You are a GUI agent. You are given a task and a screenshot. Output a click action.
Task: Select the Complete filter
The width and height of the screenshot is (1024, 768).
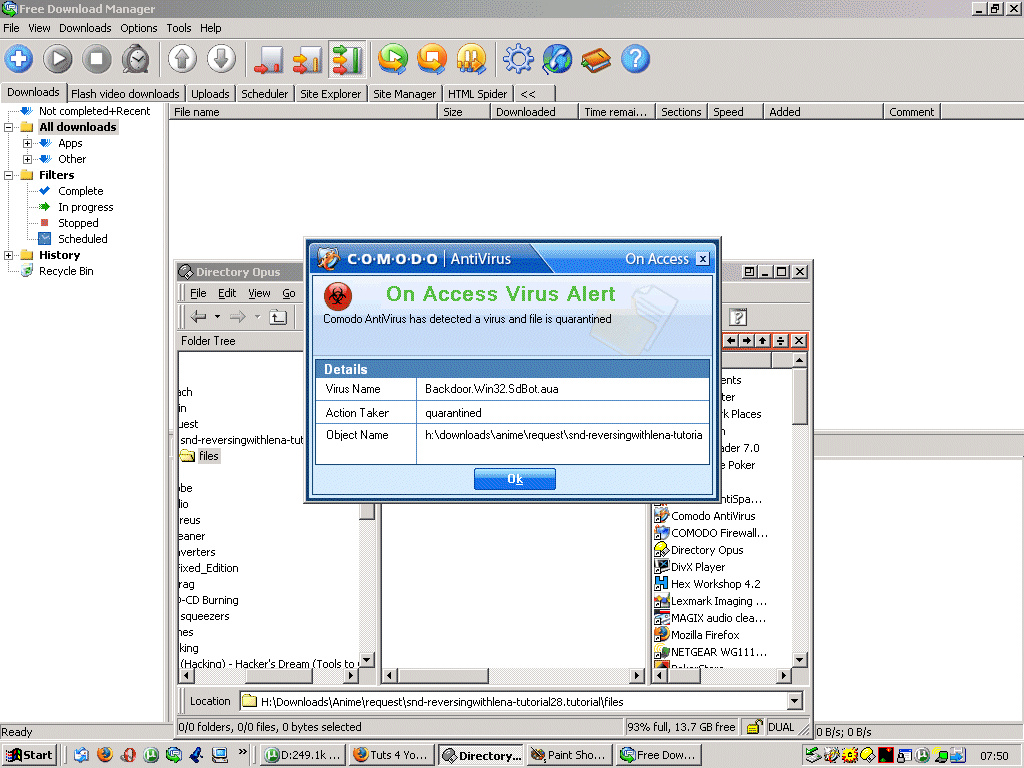(x=80, y=191)
